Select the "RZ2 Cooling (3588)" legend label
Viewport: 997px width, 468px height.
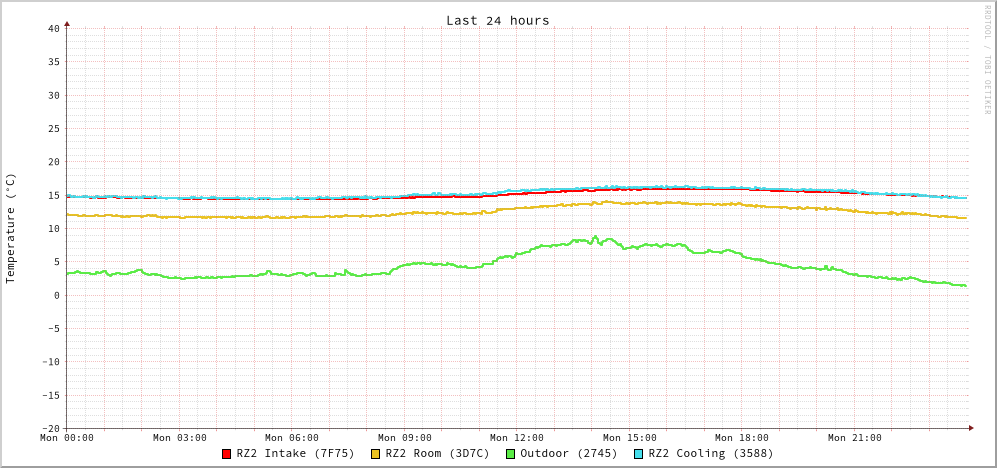(x=710, y=453)
